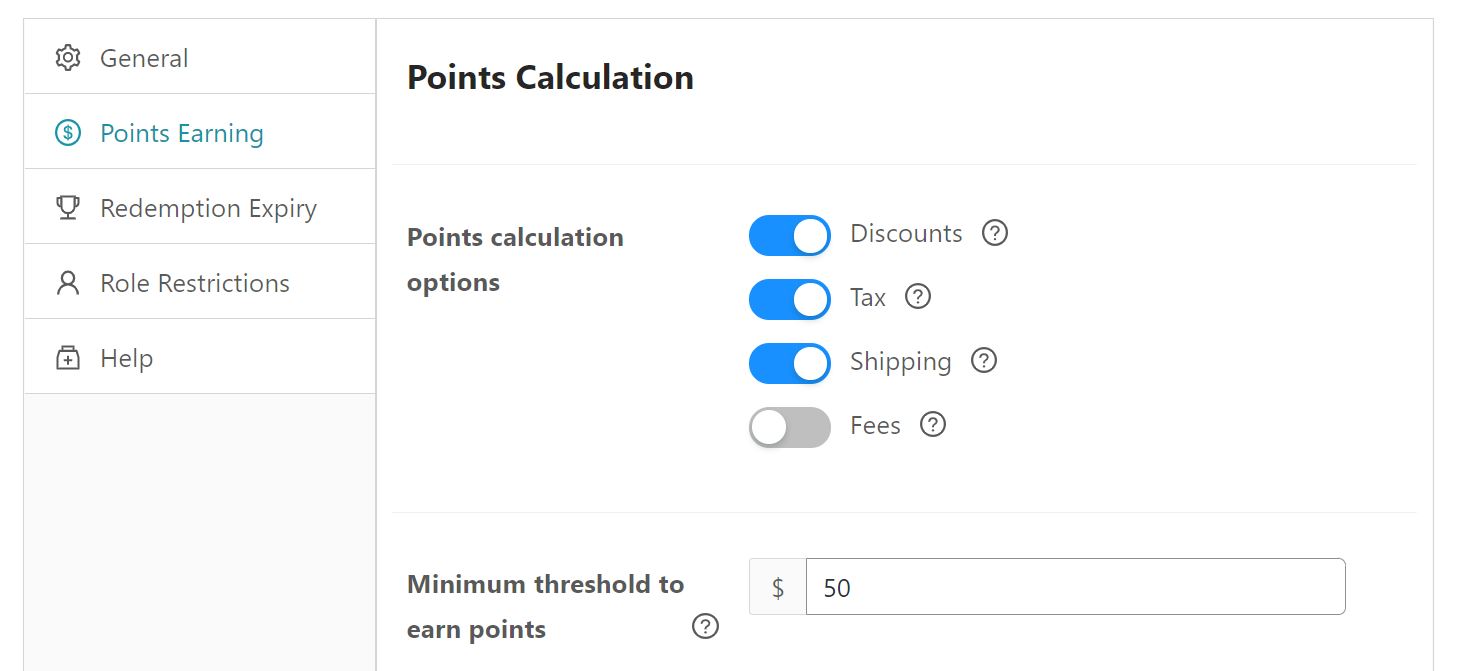Open the Help tab

[200, 357]
